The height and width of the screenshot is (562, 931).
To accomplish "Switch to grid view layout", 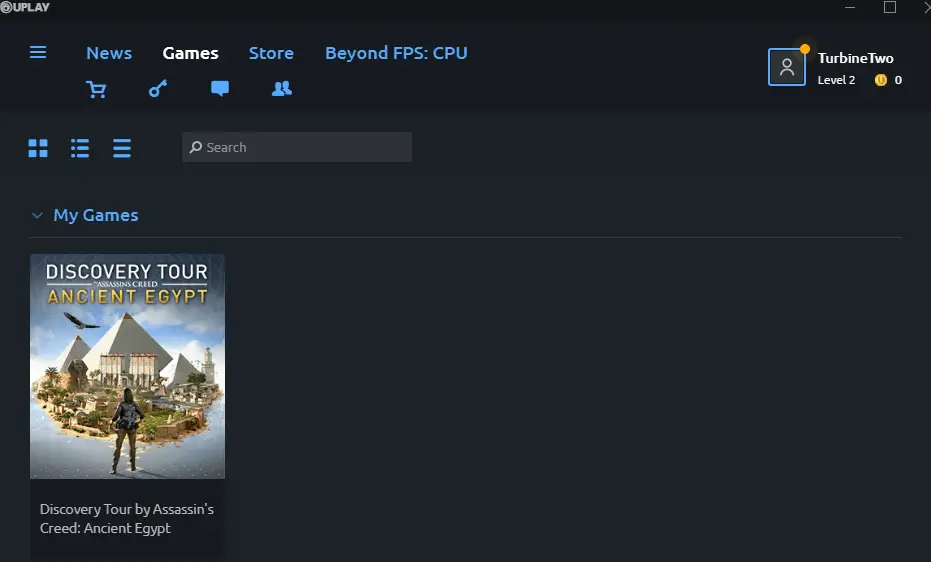I will pos(38,148).
